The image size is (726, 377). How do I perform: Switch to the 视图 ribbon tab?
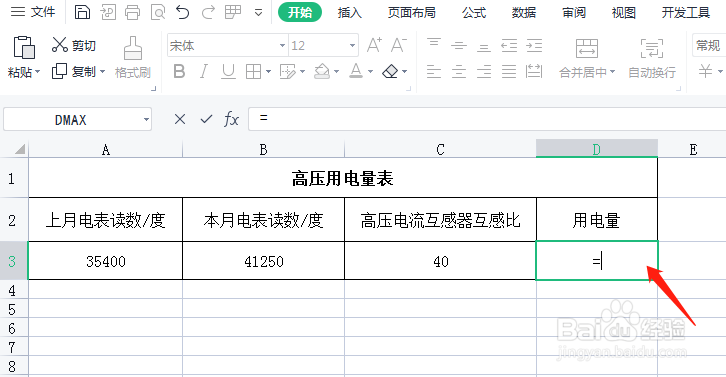coord(624,13)
